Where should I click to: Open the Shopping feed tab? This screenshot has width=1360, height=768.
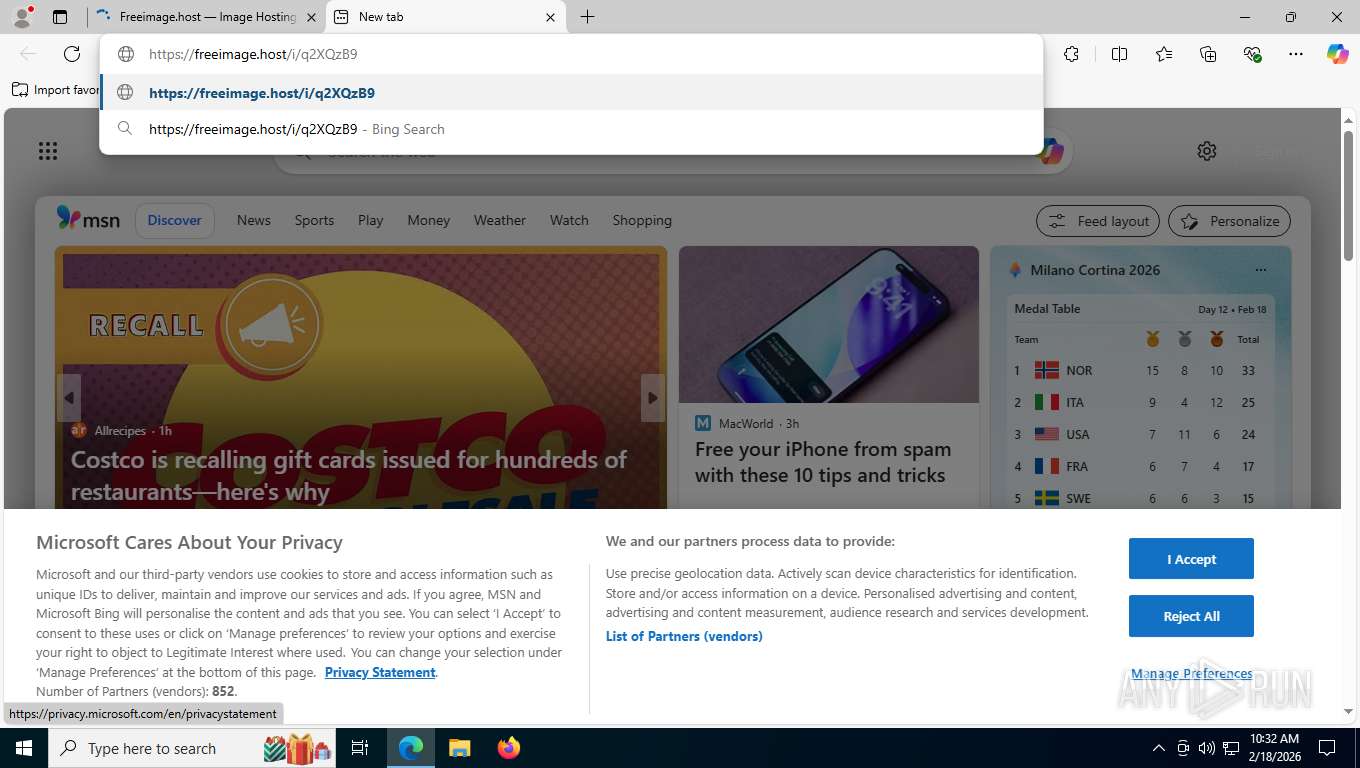pyautogui.click(x=642, y=220)
